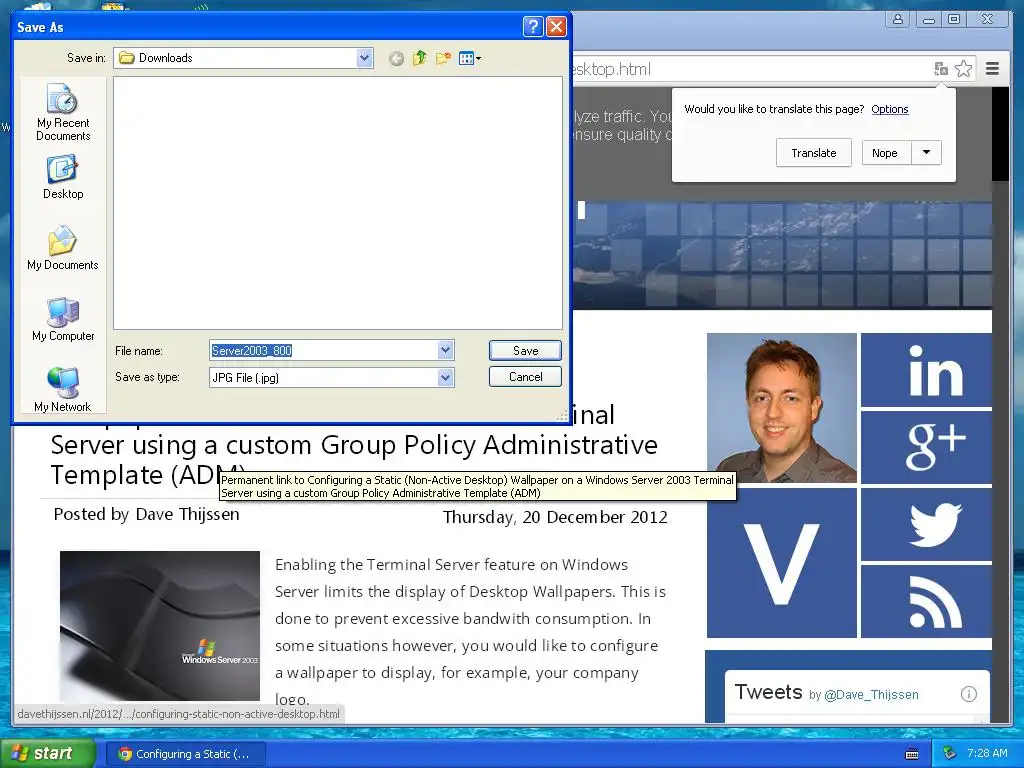Click the Save button
Screen dimensions: 1024x768
tap(525, 351)
